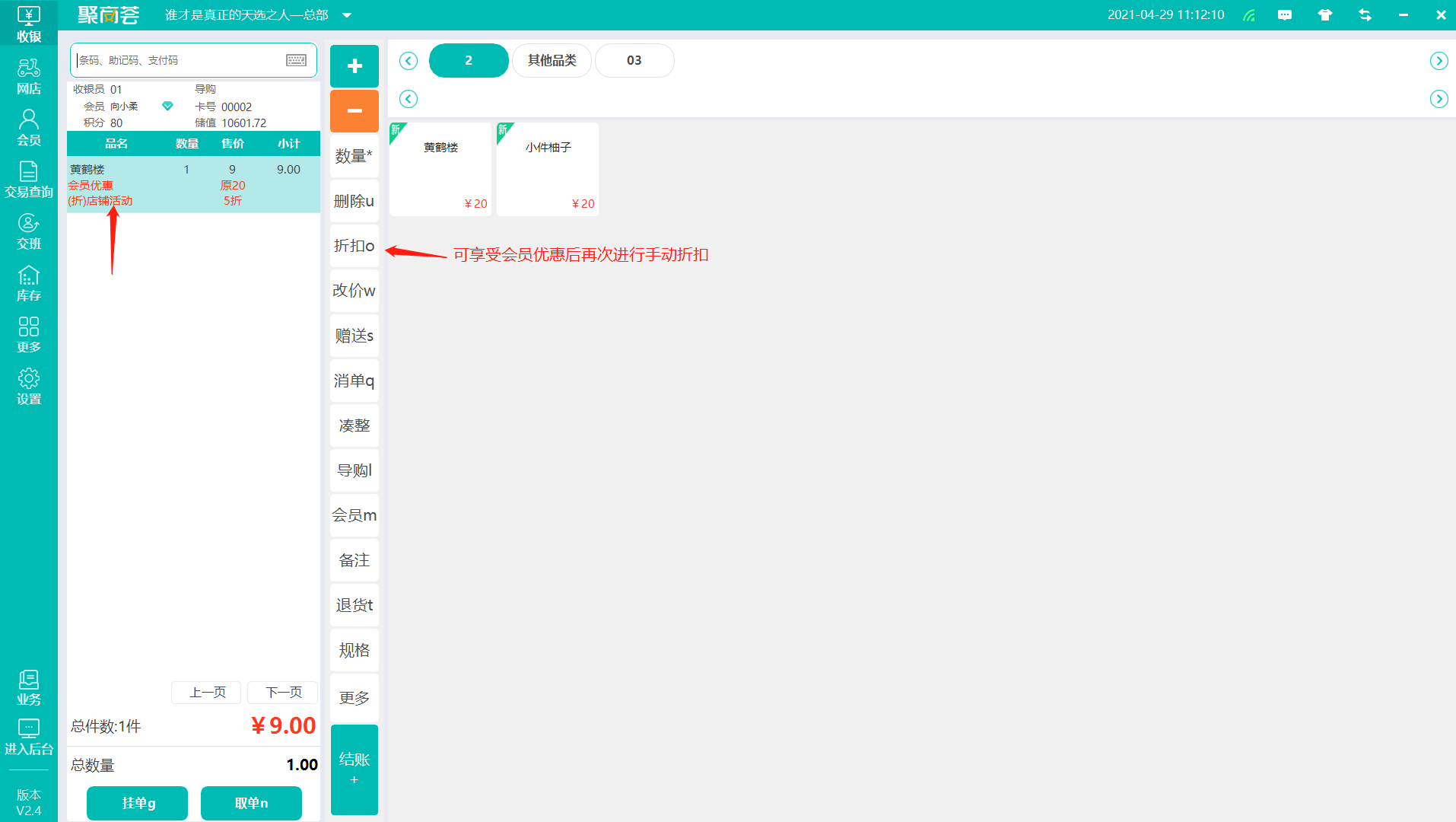Open the 更多 sidebar module
The image size is (1456, 822).
28,335
